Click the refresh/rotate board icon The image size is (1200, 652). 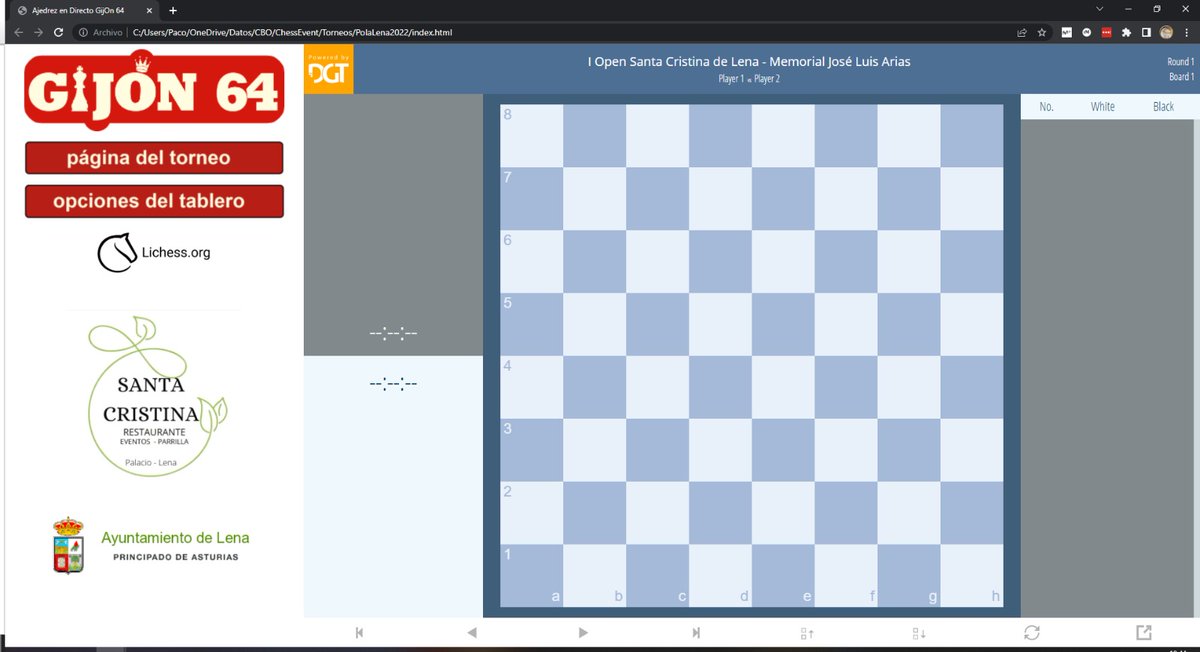(x=1032, y=632)
